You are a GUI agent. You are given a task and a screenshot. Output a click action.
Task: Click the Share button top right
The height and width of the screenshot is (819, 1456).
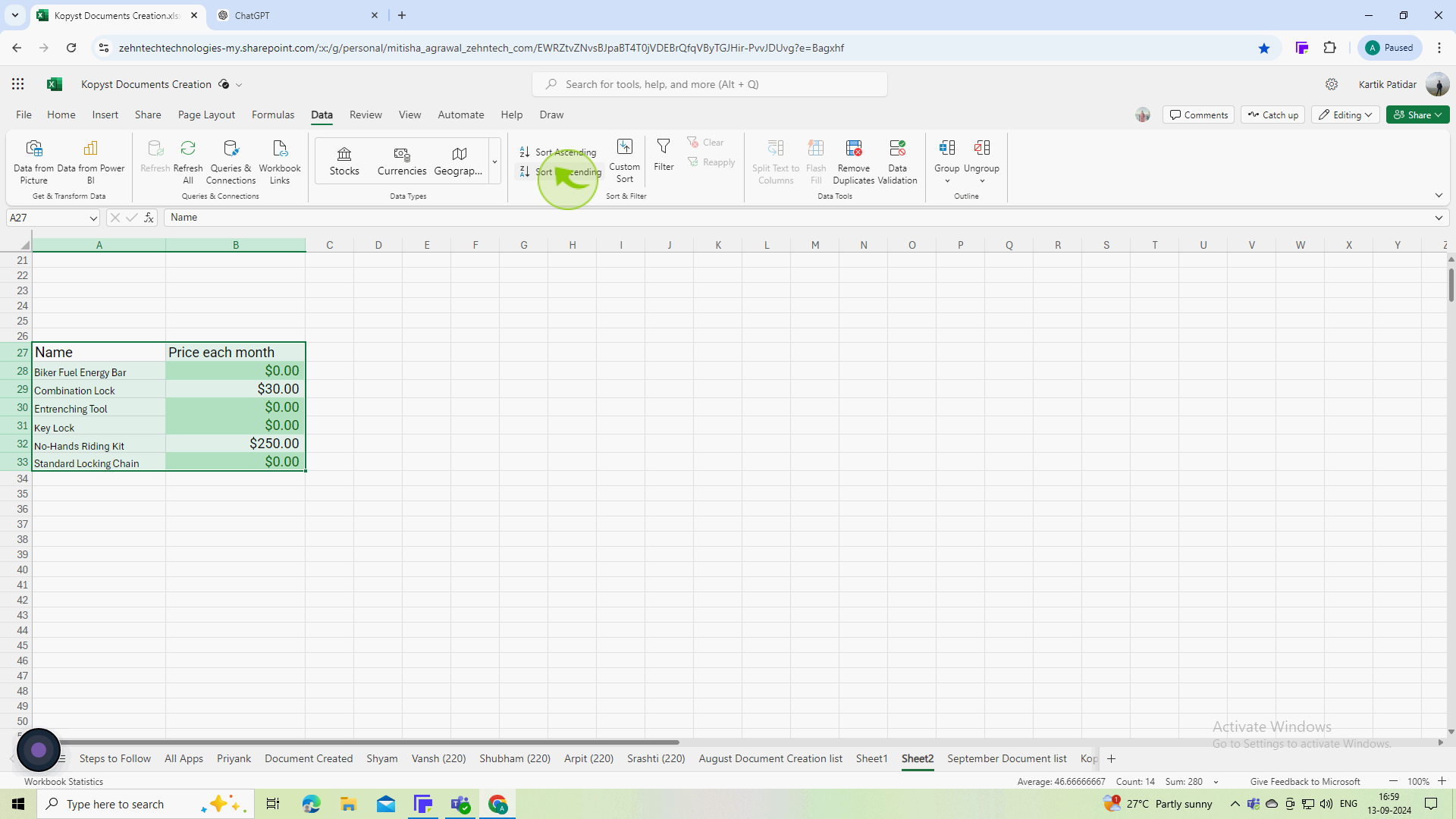1415,114
